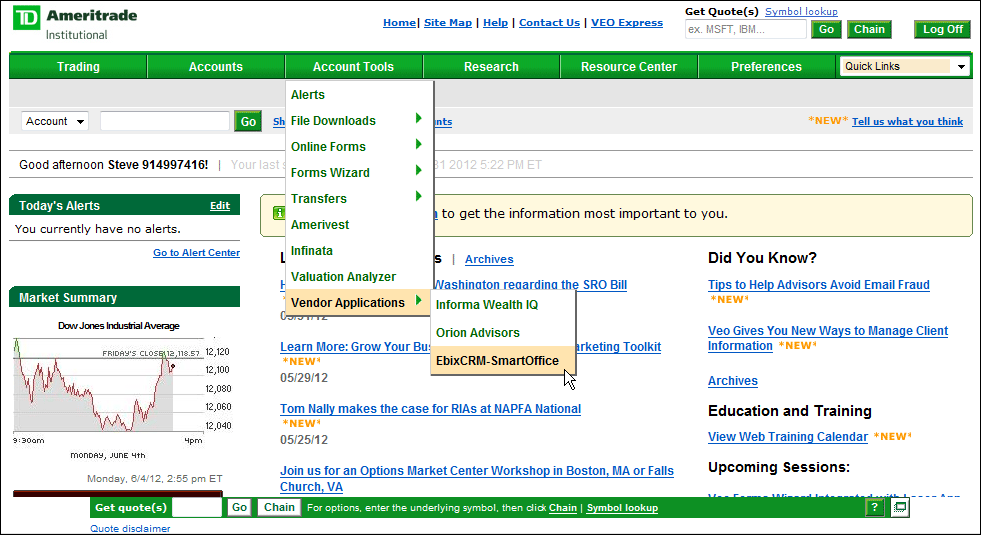Screen dimensions: 981x535
Task: Click the Site Map link
Action: 448,23
